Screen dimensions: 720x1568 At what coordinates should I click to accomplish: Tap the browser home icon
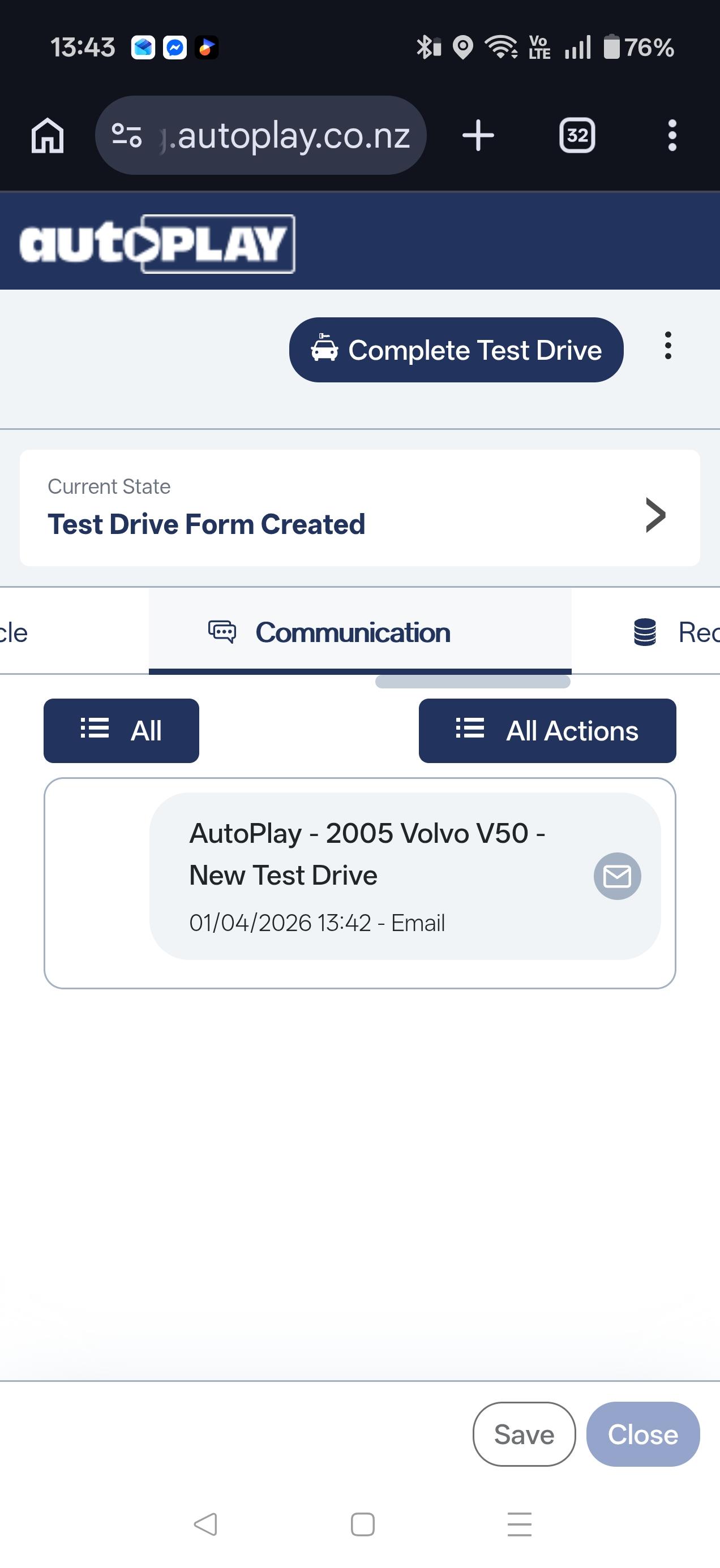pos(48,135)
